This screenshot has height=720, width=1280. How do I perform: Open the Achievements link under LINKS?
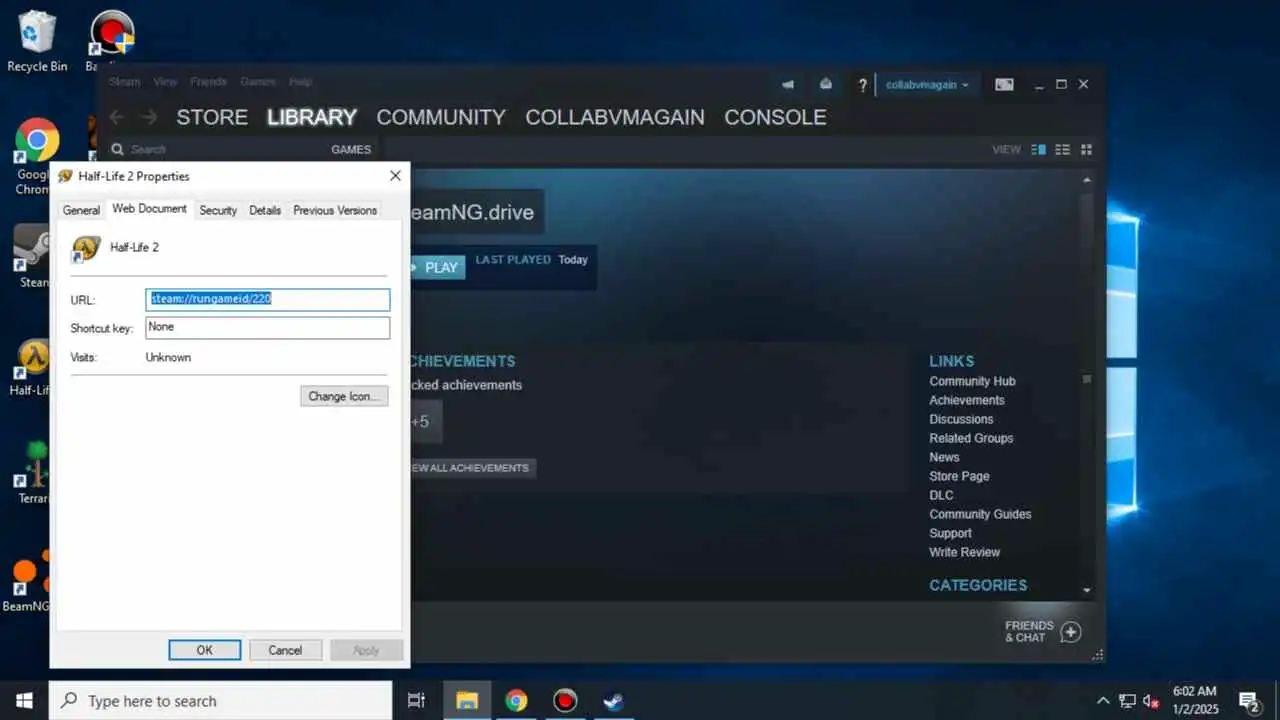tap(966, 400)
